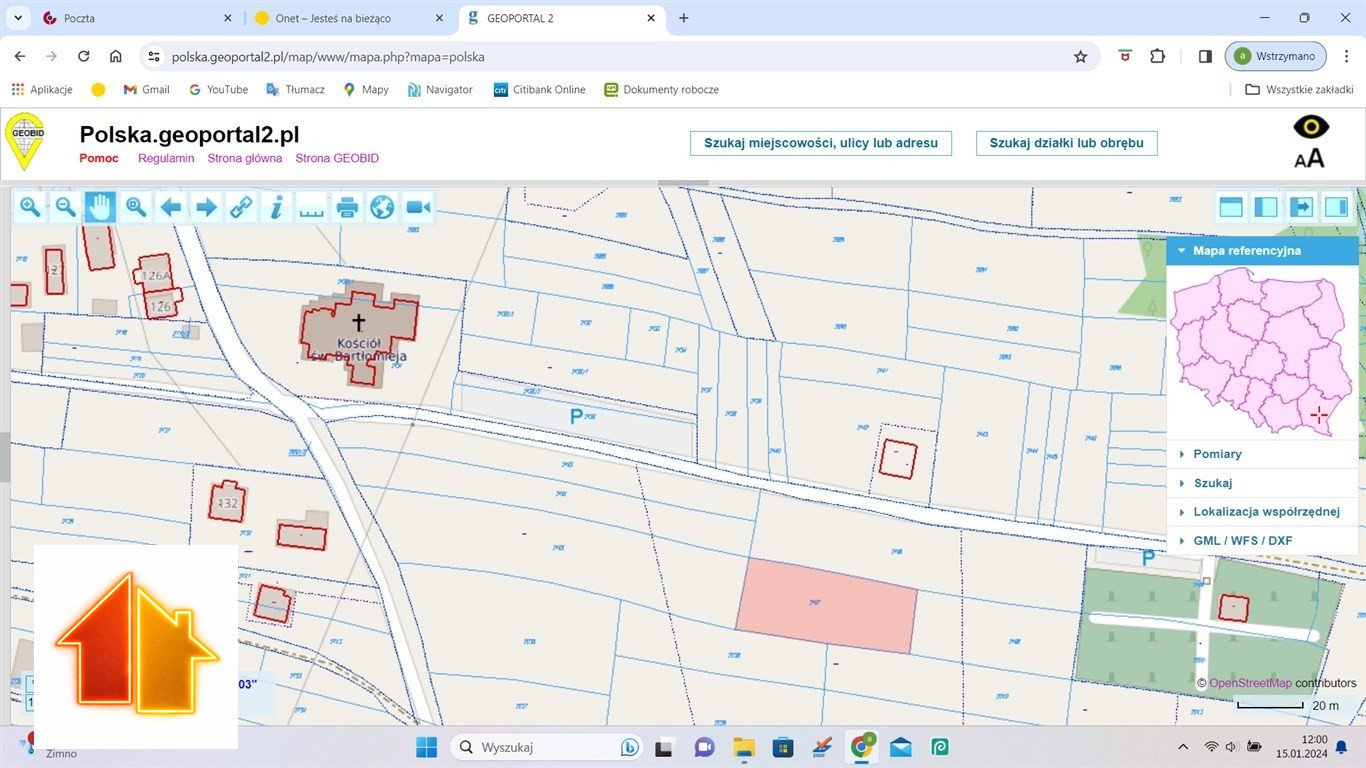Click the aA font size icon
Viewport: 1366px width, 768px height.
tap(1309, 157)
